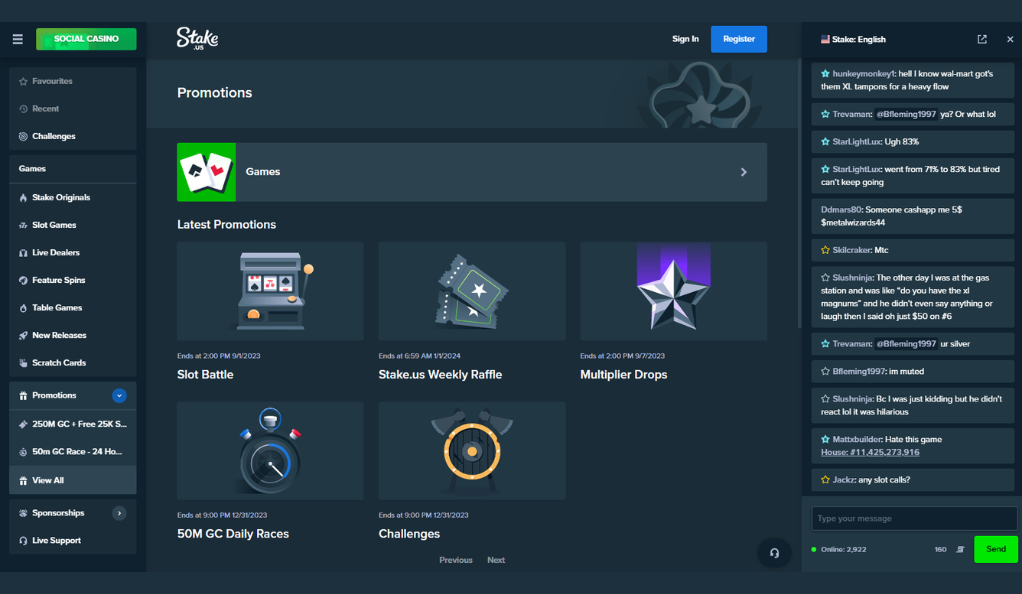The width and height of the screenshot is (1022, 594).
Task: Click username Jackz in chat
Action: coord(843,480)
